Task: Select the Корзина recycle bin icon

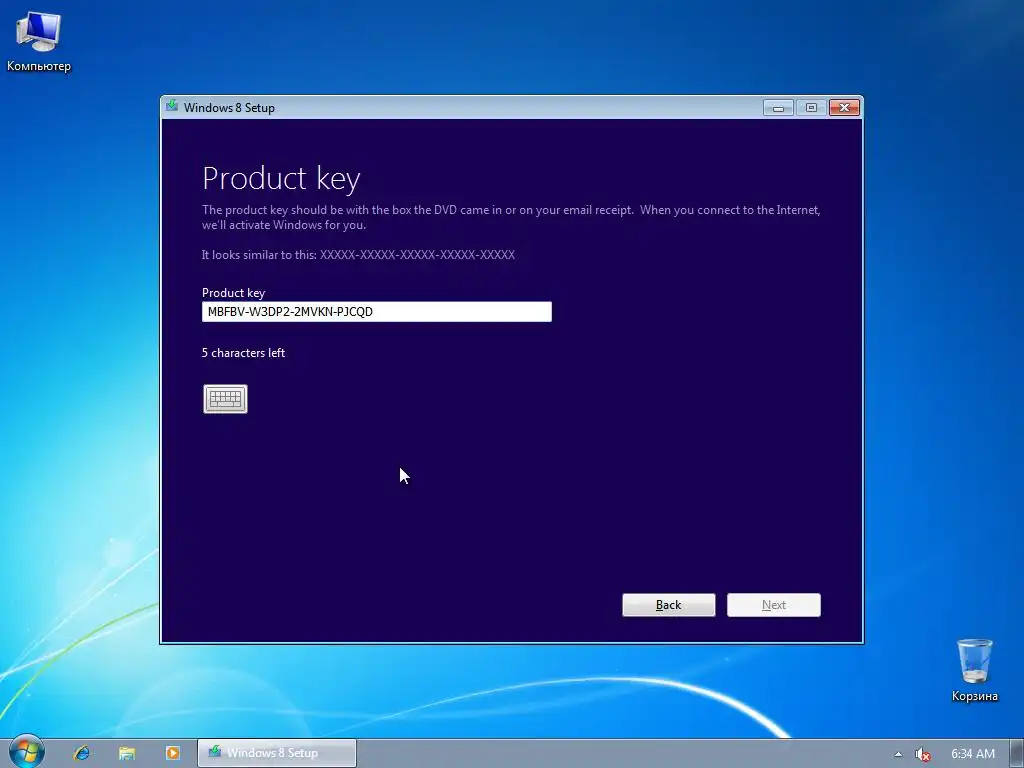Action: (x=974, y=671)
